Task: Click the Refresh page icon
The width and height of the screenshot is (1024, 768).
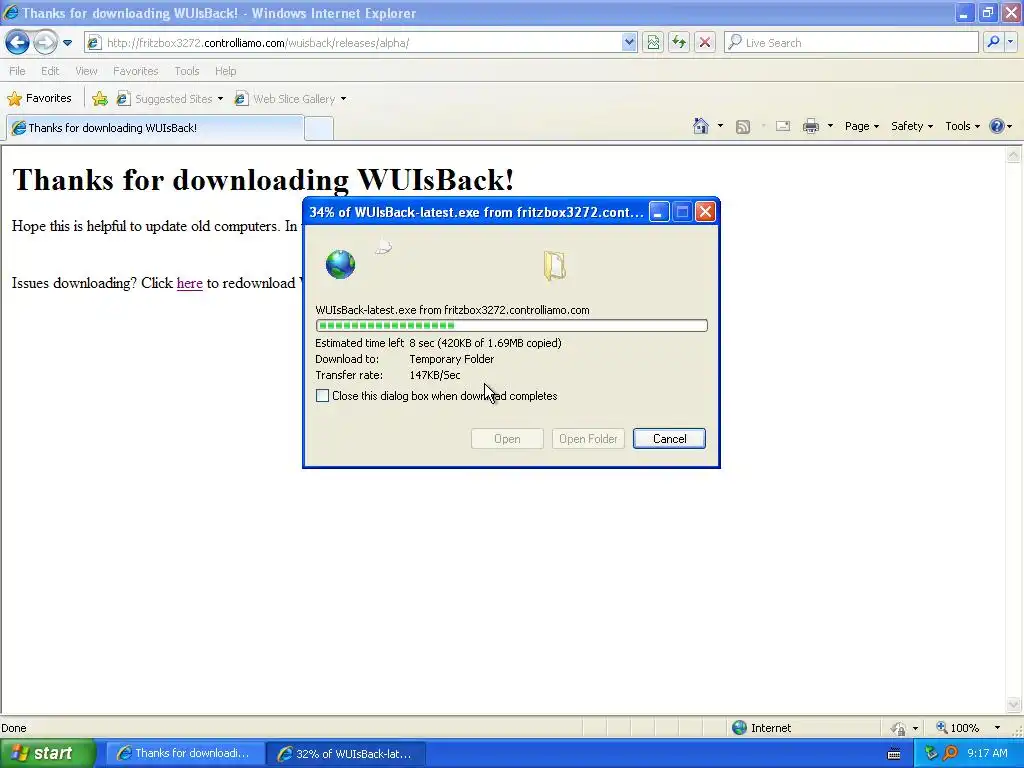Action: tap(679, 43)
